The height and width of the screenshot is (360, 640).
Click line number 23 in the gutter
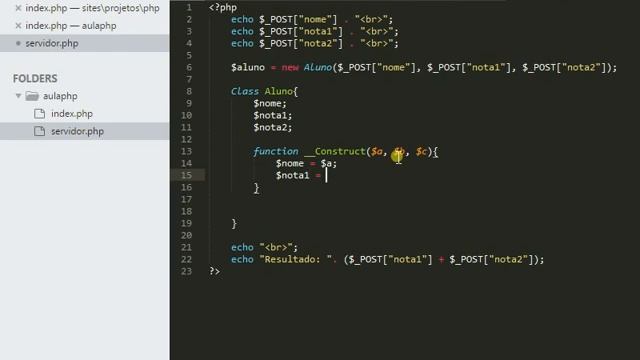(x=187, y=271)
